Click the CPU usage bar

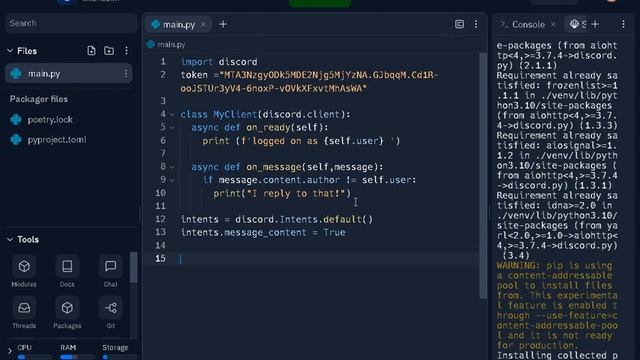click(x=34, y=357)
